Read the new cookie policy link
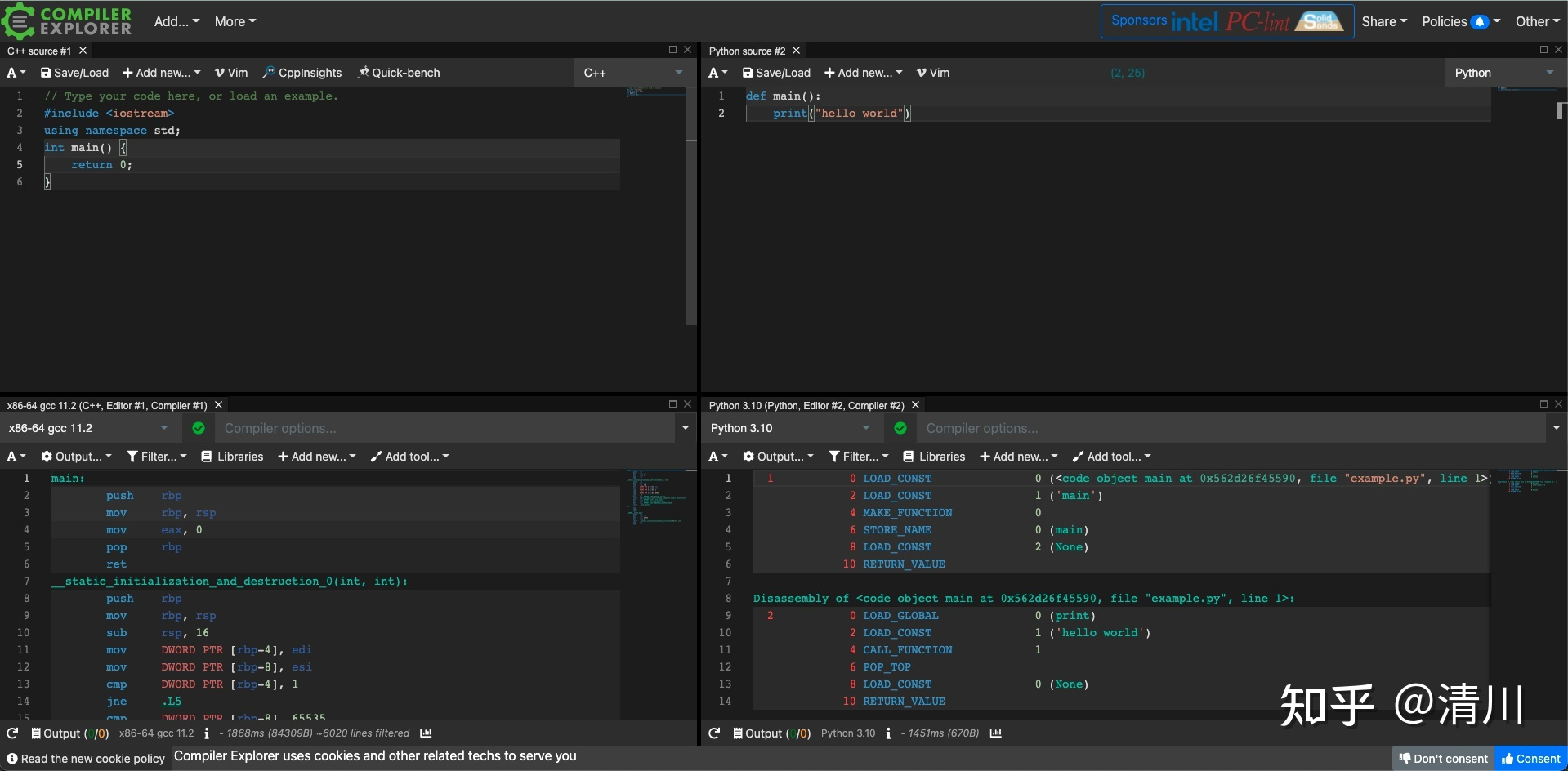 point(86,759)
